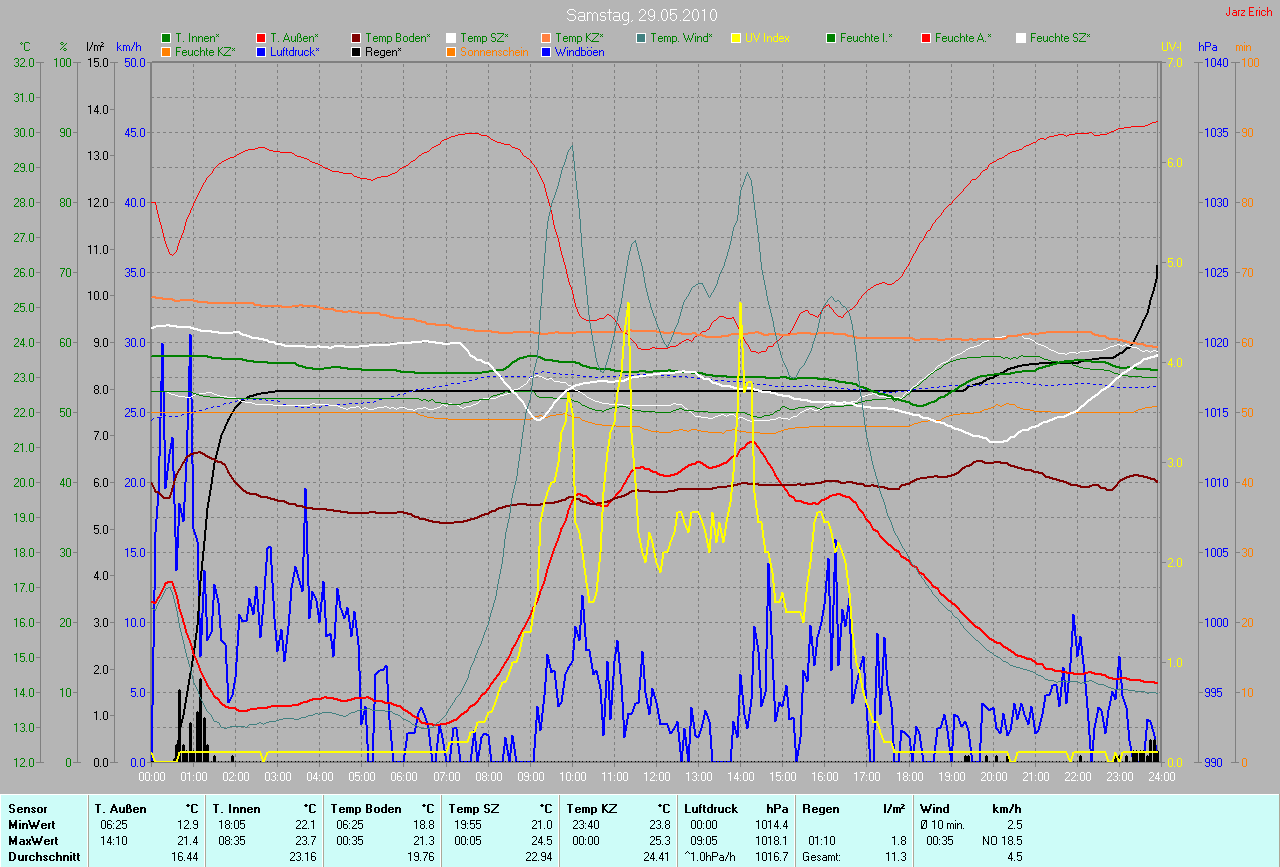1280x867 pixels.
Task: Select the orange swatch for Feuchte KZ*
Action: pos(166,51)
